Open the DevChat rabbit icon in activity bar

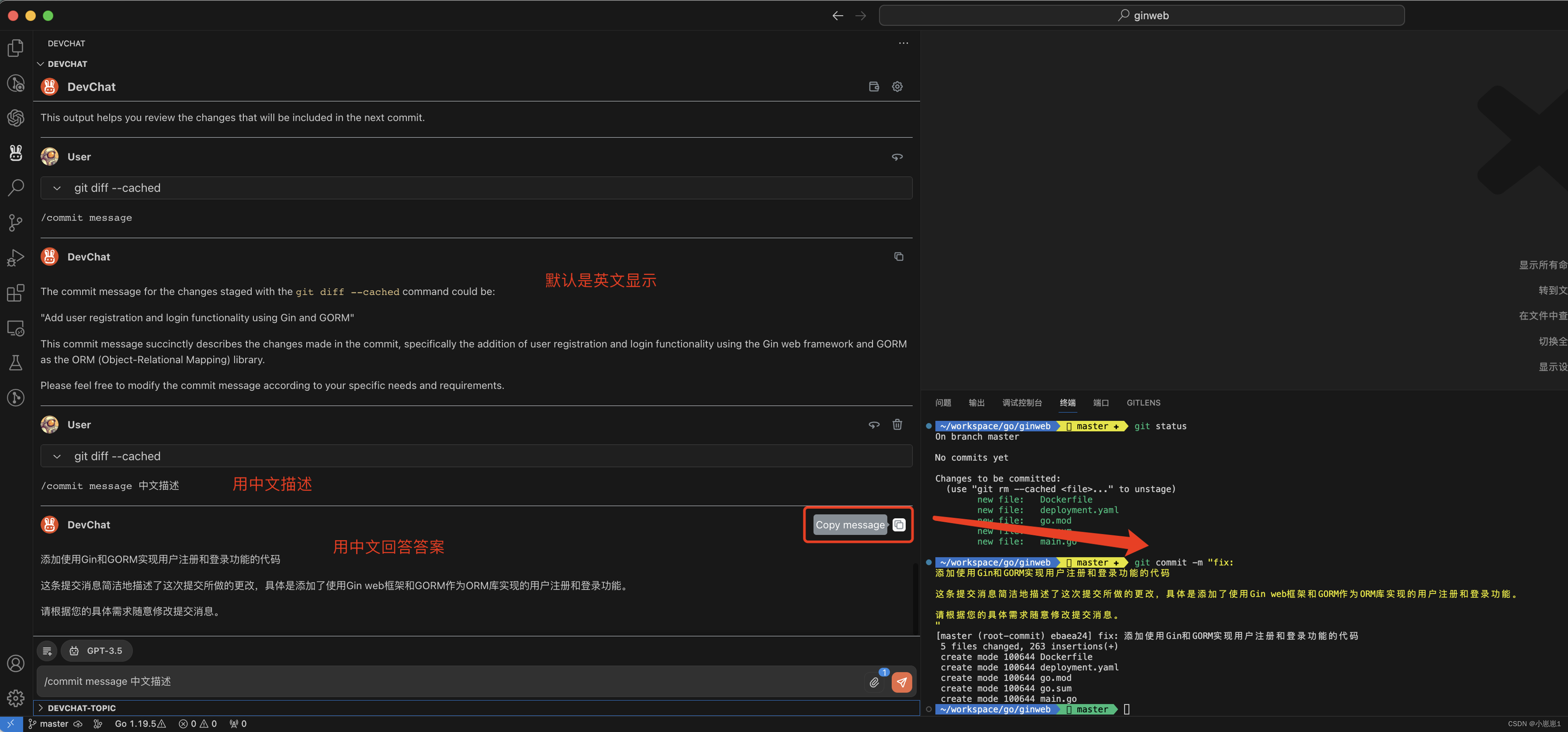coord(16,153)
